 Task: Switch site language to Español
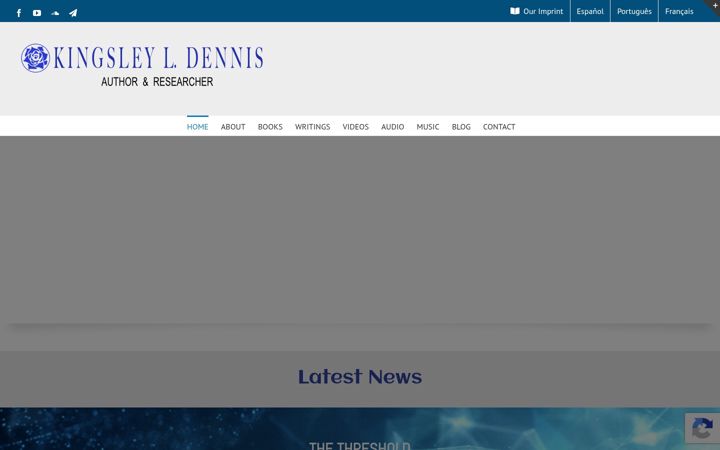(x=590, y=11)
